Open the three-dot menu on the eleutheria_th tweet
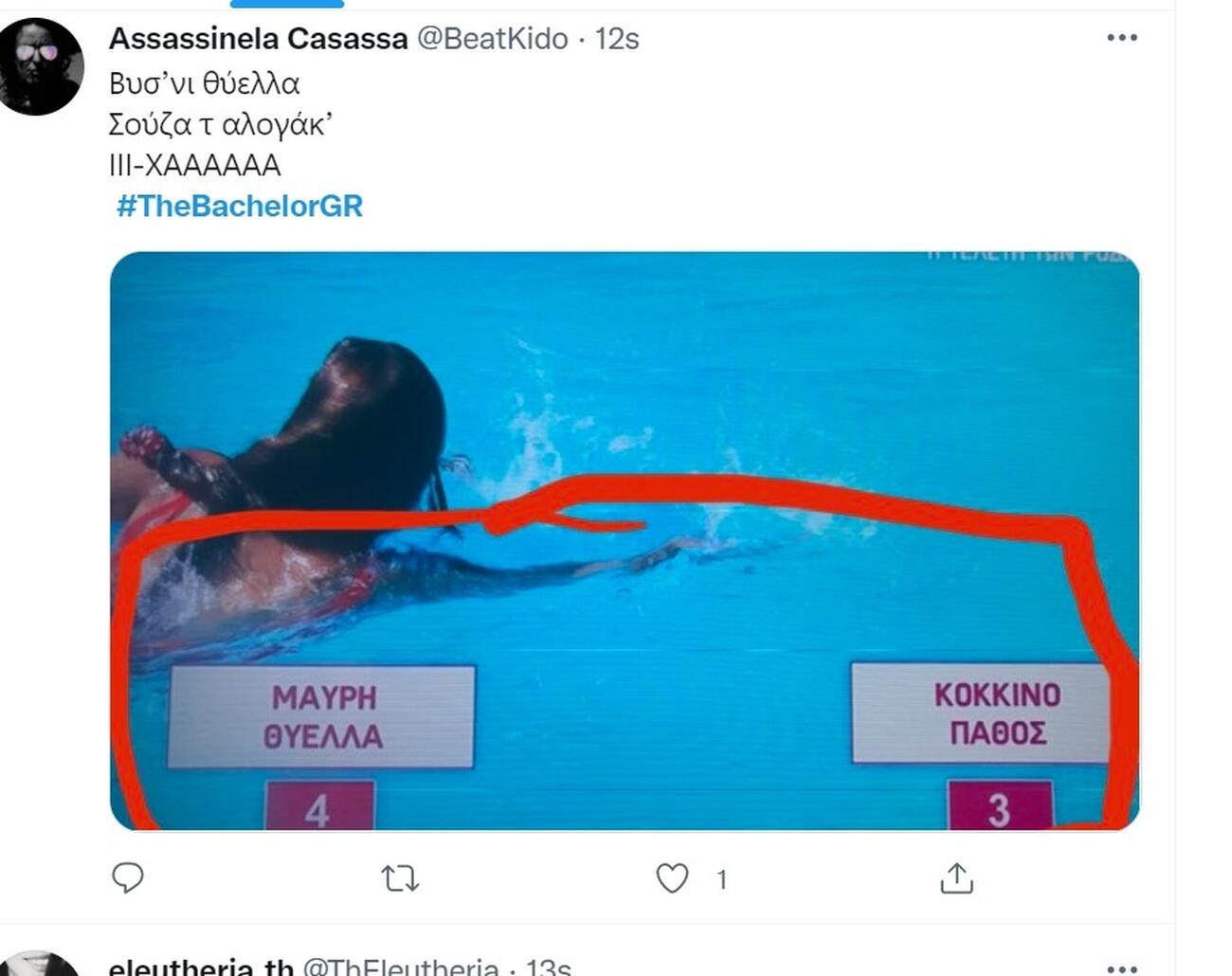 tap(1122, 968)
